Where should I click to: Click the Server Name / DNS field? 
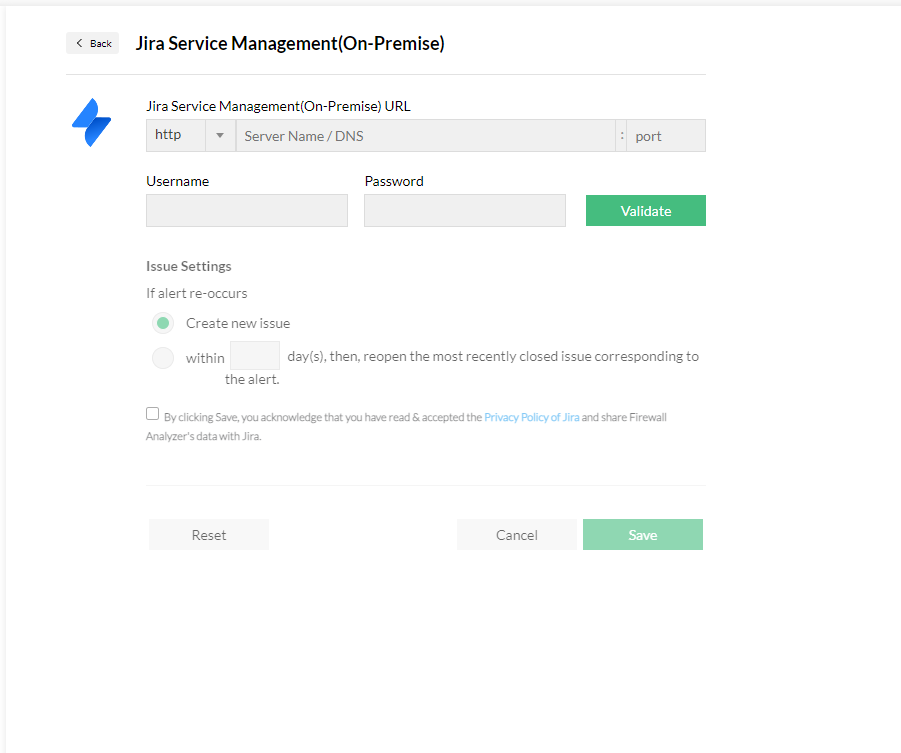(425, 136)
